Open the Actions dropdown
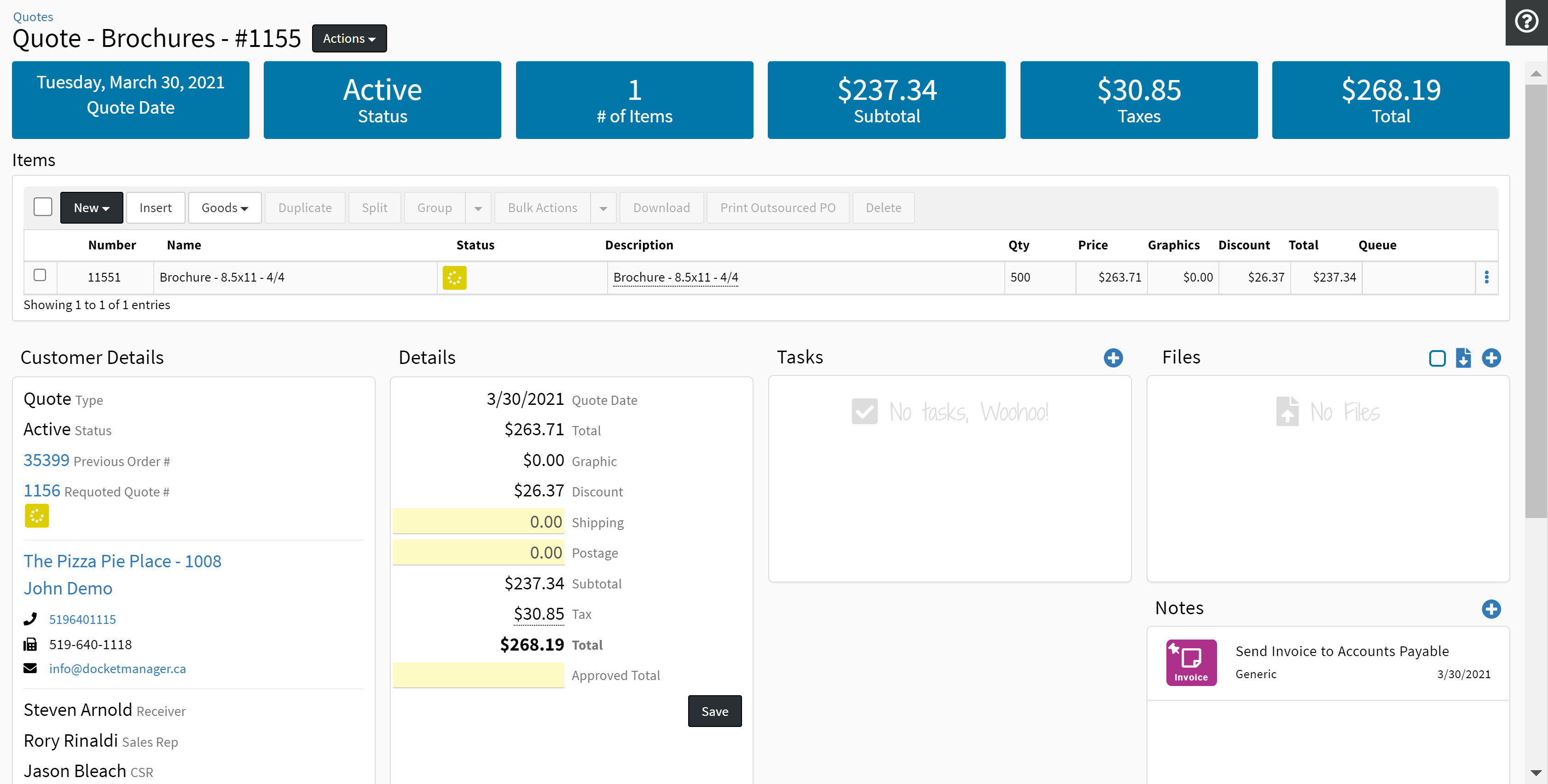This screenshot has height=784, width=1548. [349, 39]
